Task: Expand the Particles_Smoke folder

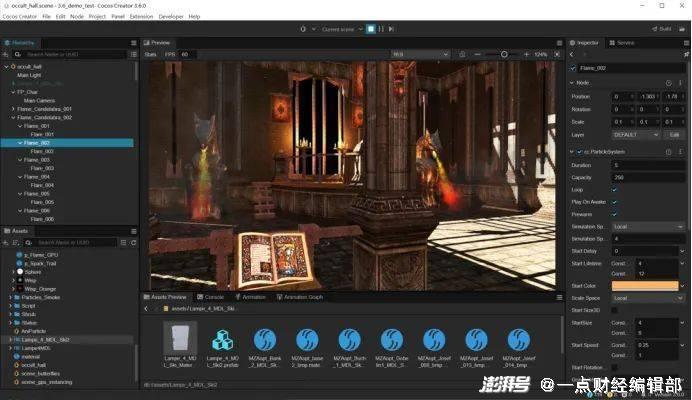Action: pos(11,297)
